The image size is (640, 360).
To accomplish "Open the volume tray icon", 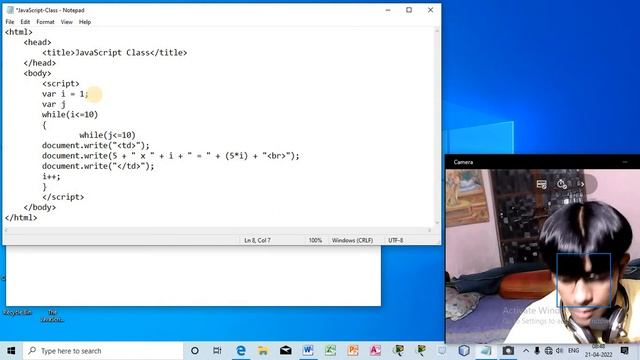I will click(x=560, y=351).
